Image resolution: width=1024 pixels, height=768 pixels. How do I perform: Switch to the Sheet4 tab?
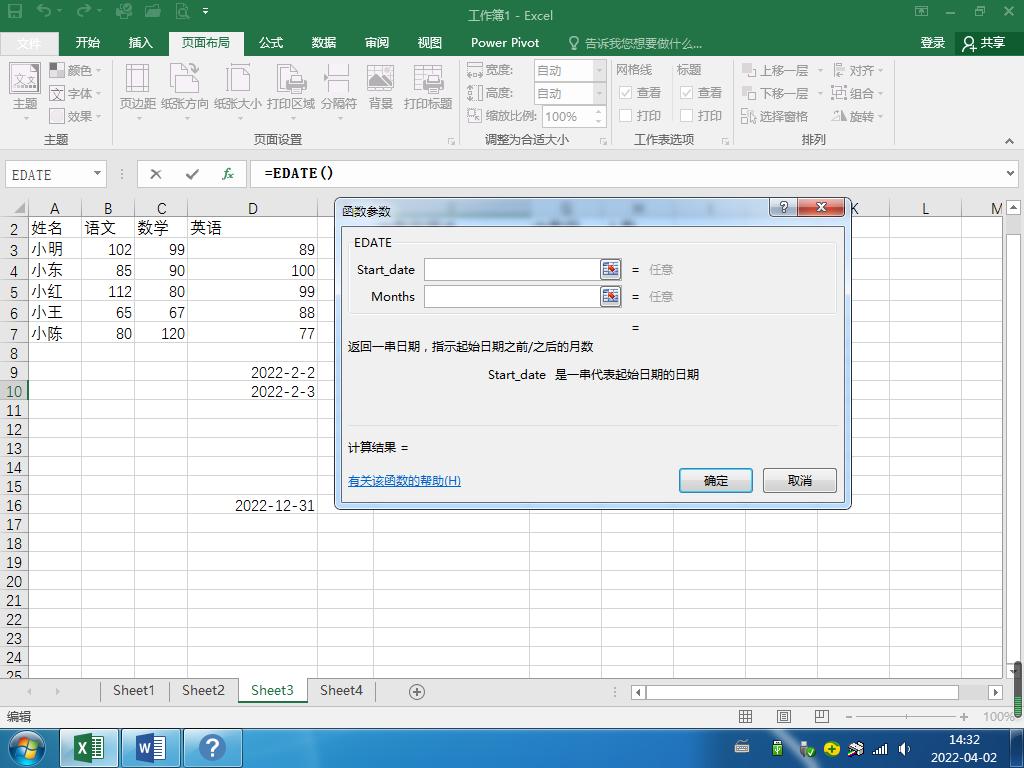pos(341,690)
